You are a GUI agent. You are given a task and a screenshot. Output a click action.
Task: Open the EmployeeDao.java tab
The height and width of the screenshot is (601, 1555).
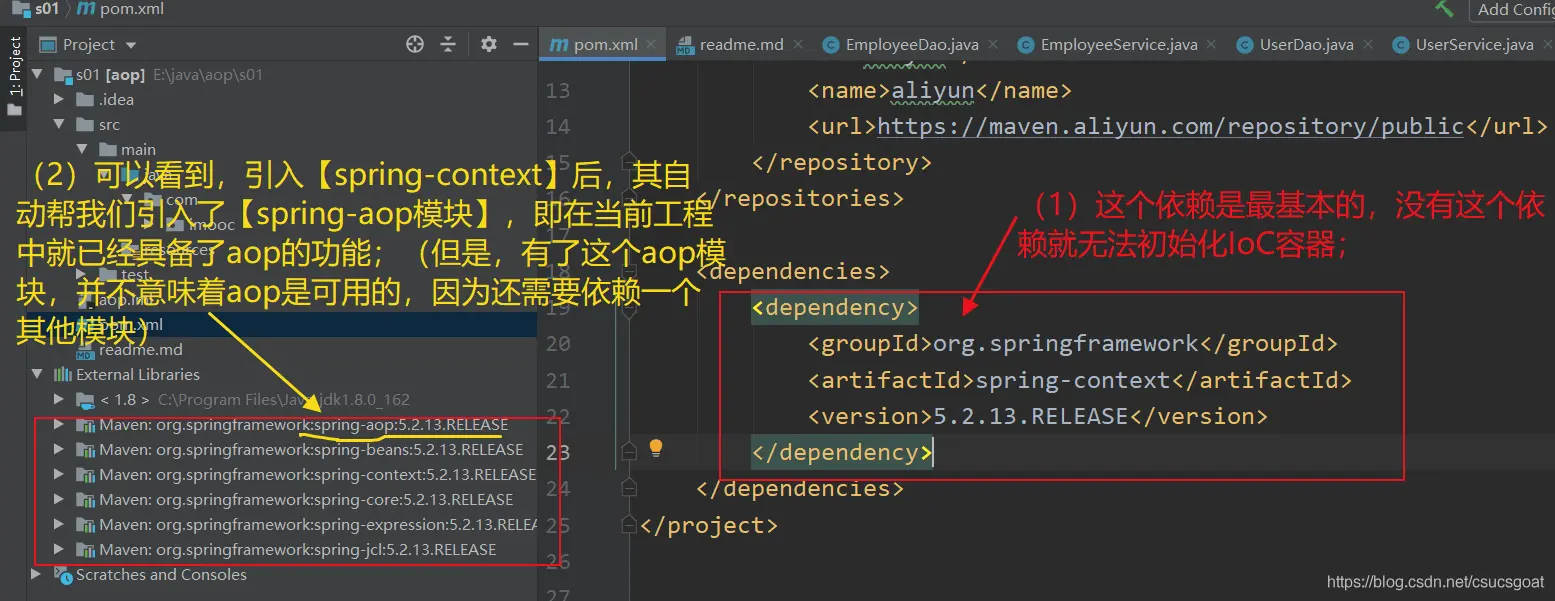(911, 44)
